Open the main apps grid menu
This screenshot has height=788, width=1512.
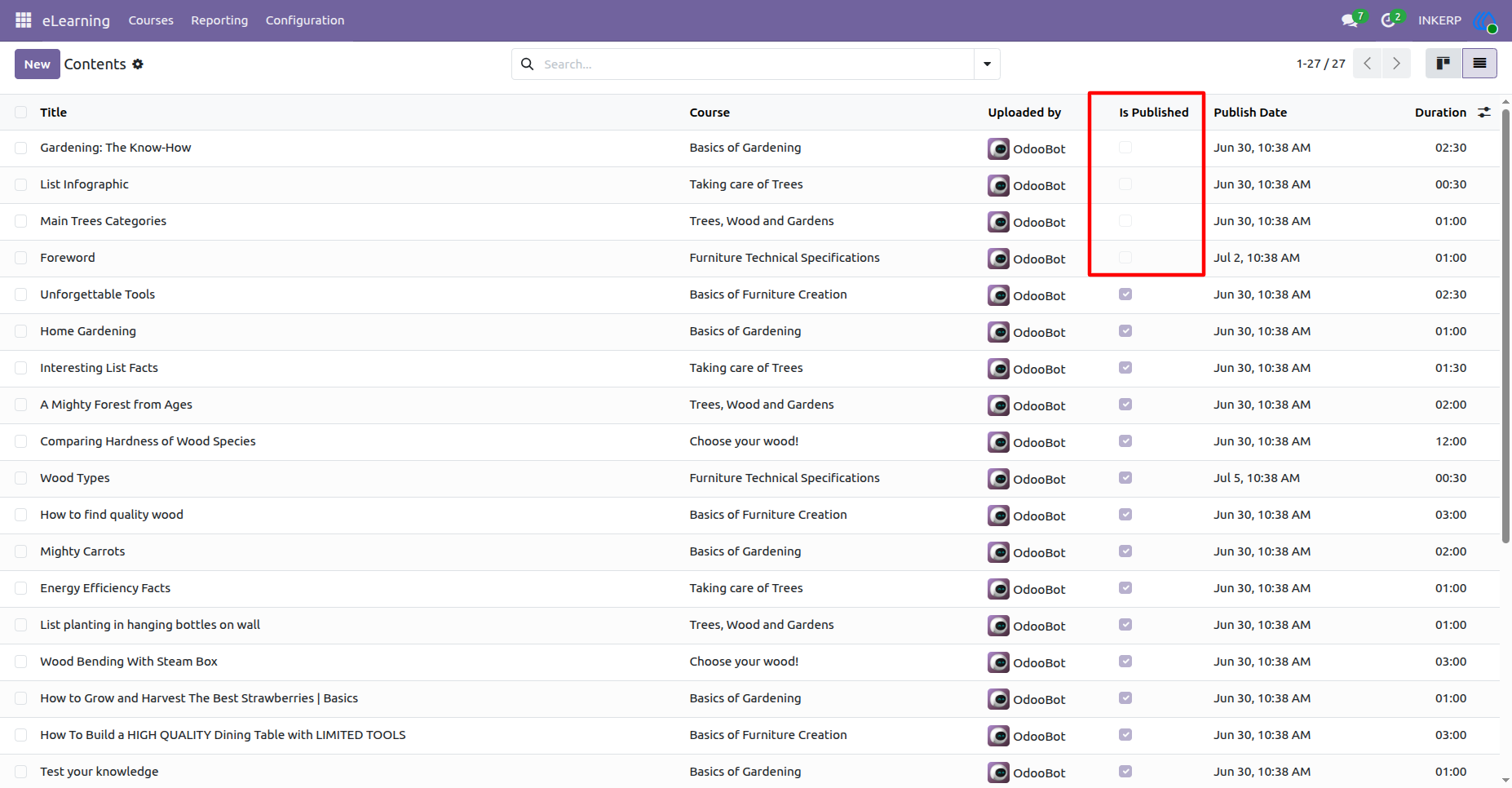tap(23, 20)
